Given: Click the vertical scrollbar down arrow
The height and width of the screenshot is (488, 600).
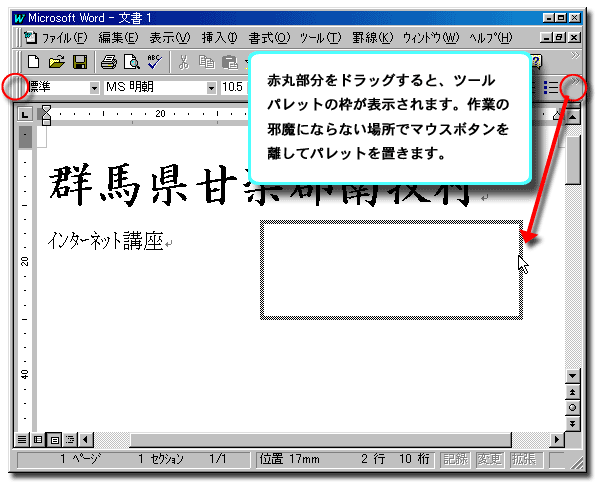Looking at the screenshot, I should tap(572, 376).
